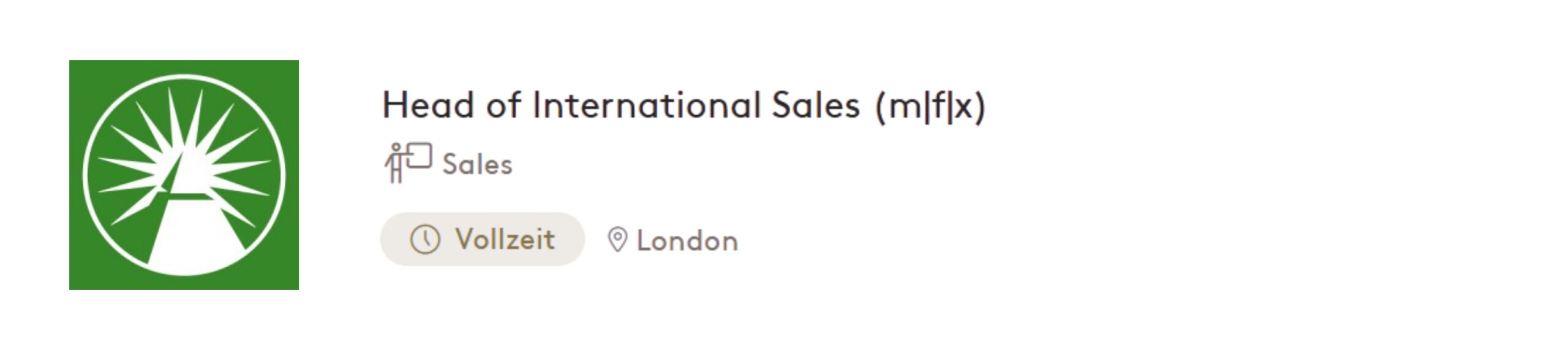Screen dimensions: 1568x350
Task: Click the Sales department presenter icon
Action: 408,162
